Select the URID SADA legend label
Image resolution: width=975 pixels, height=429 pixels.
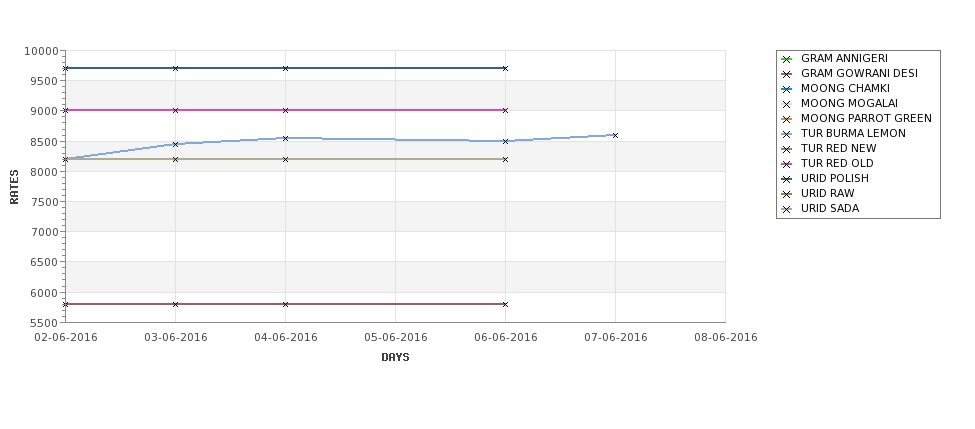point(830,208)
